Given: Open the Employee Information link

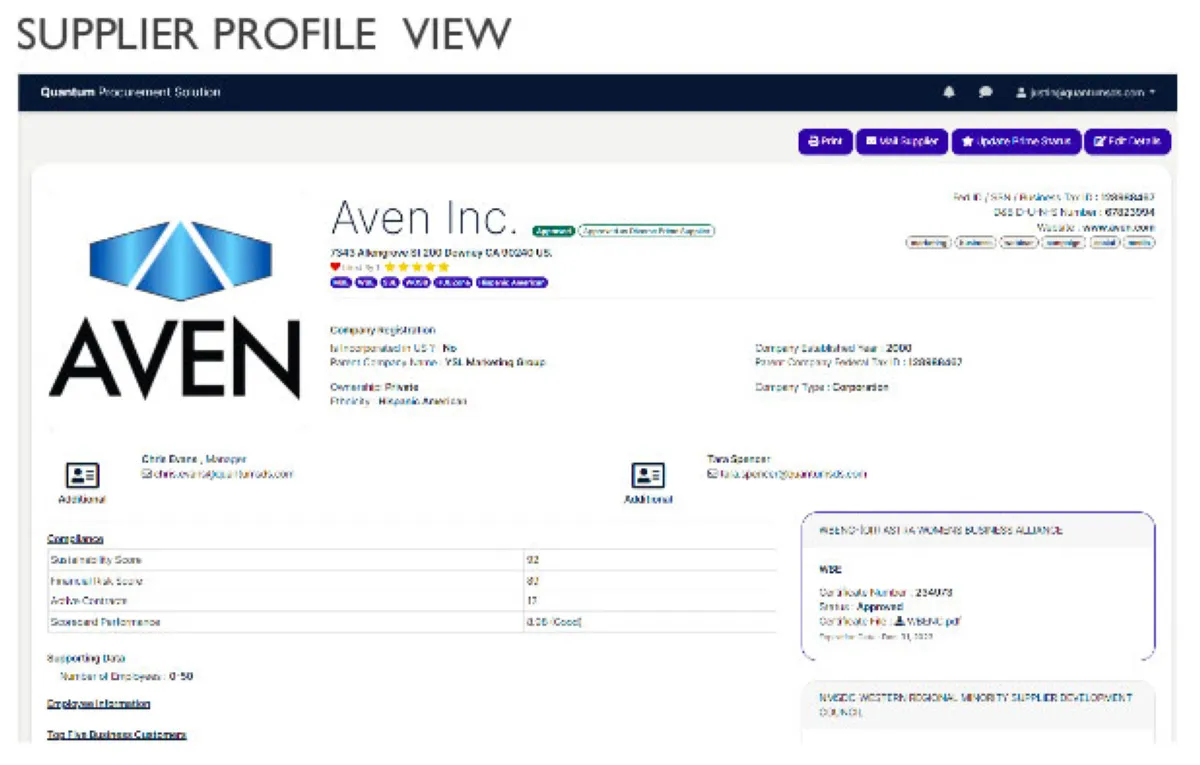Looking at the screenshot, I should click(99, 704).
